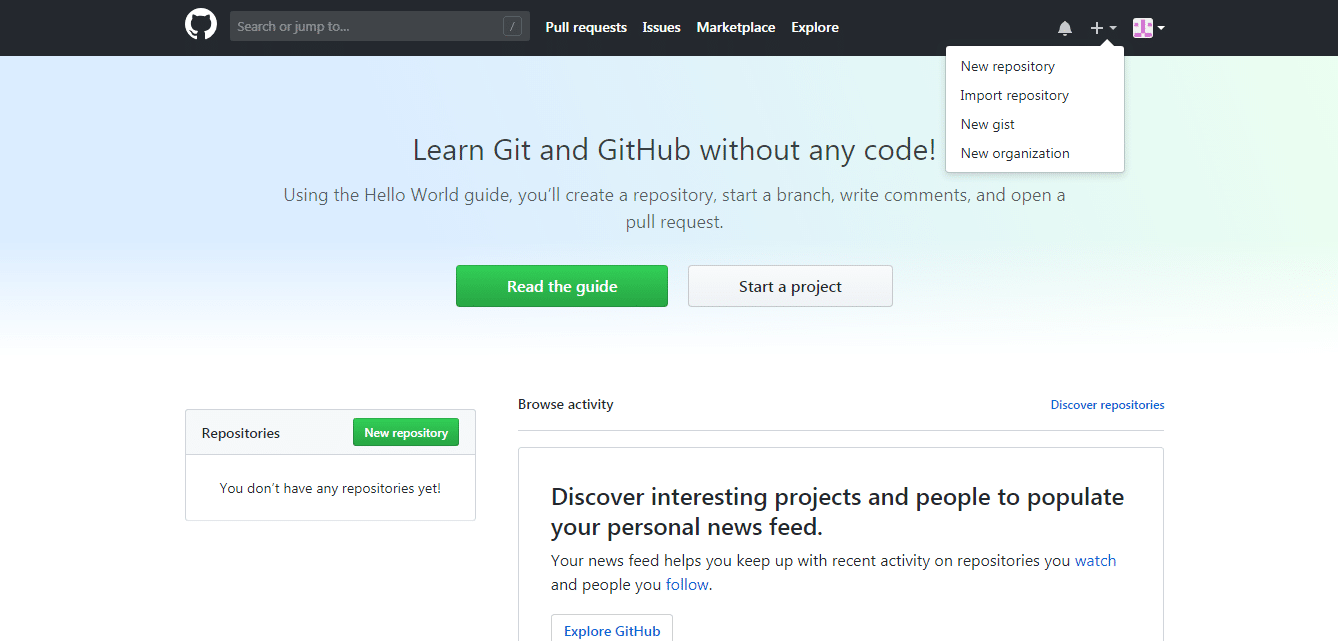Open the Explore navigation item
Image resolution: width=1338 pixels, height=641 pixels.
pyautogui.click(x=815, y=28)
